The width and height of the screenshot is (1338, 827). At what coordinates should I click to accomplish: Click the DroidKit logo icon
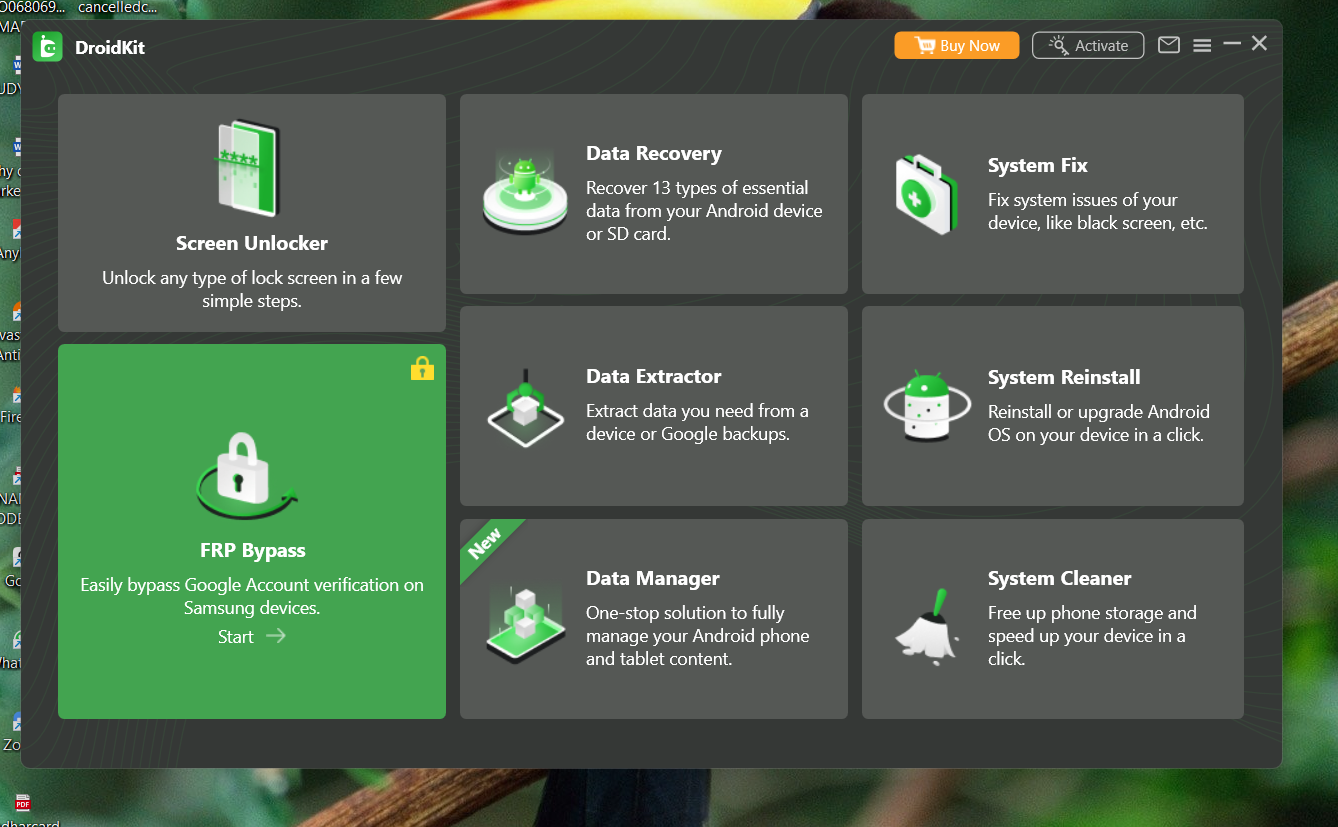pyautogui.click(x=48, y=46)
